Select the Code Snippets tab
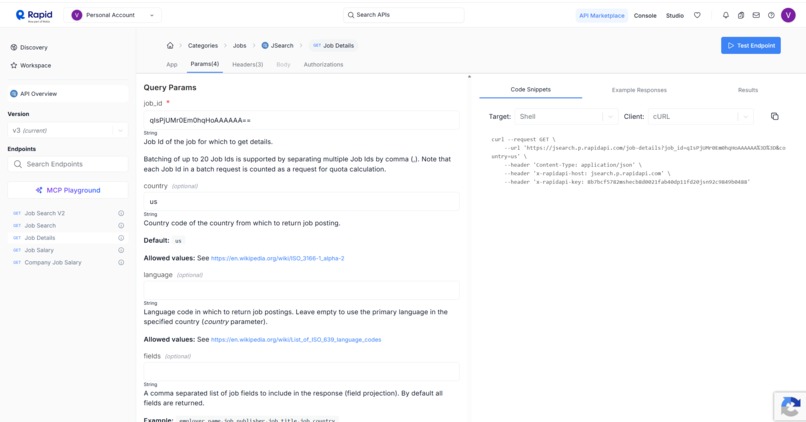The width and height of the screenshot is (806, 422). click(530, 89)
